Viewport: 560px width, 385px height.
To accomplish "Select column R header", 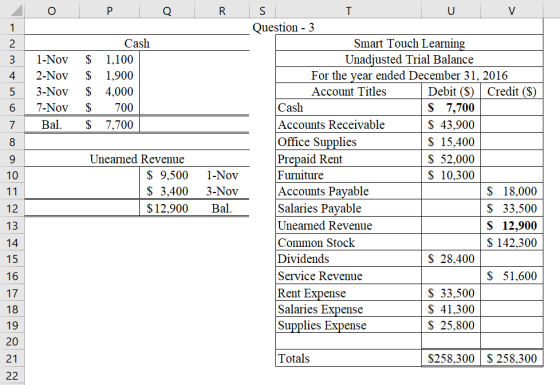I will click(x=222, y=11).
